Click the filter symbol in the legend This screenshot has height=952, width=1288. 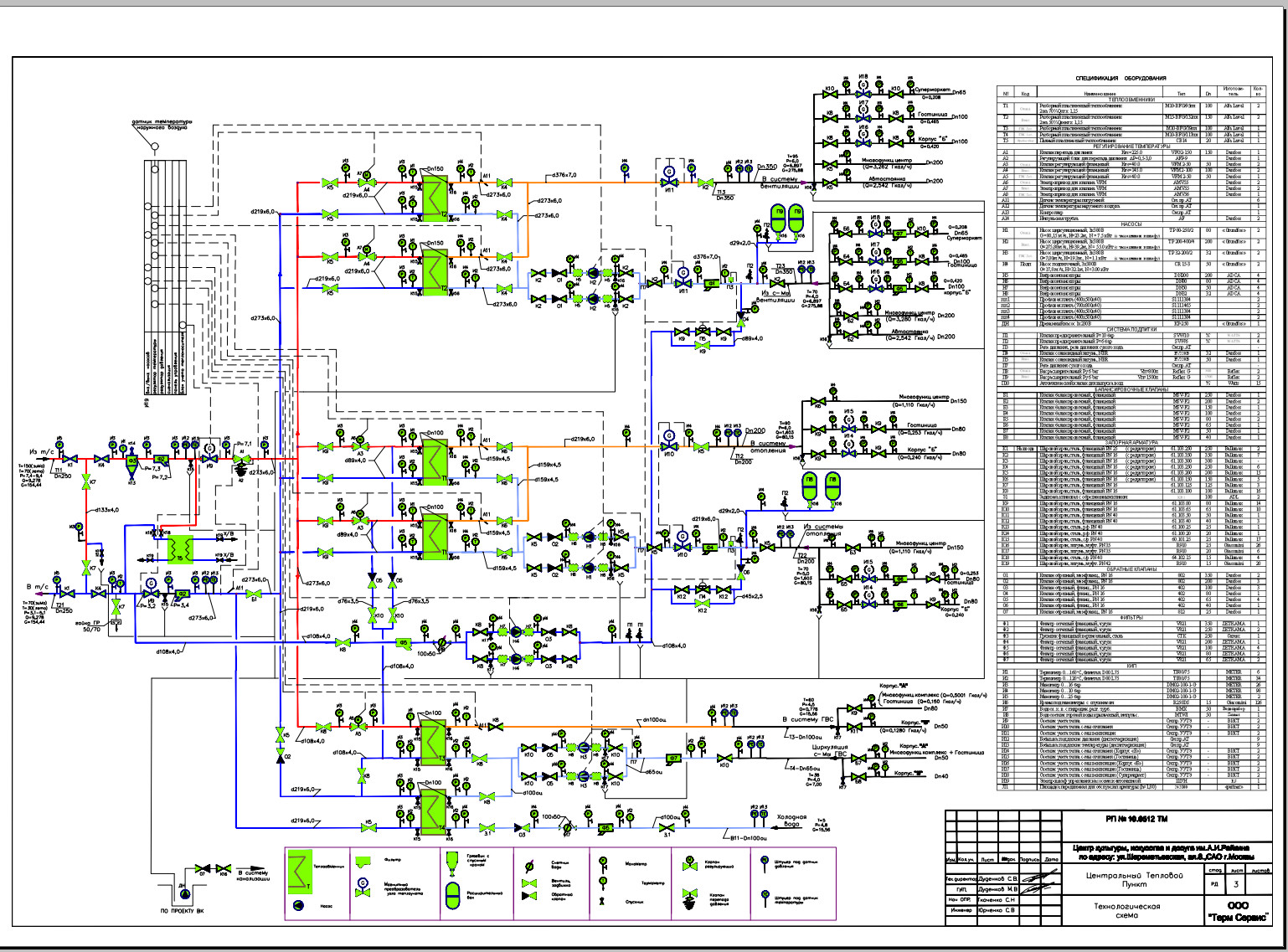click(x=363, y=861)
